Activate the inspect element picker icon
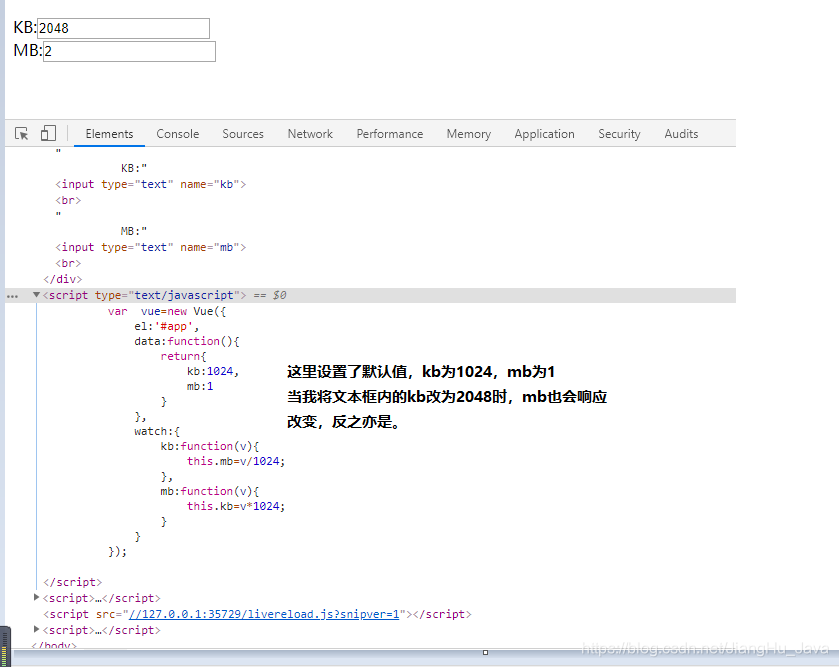The height and width of the screenshot is (667, 839). [x=21, y=133]
